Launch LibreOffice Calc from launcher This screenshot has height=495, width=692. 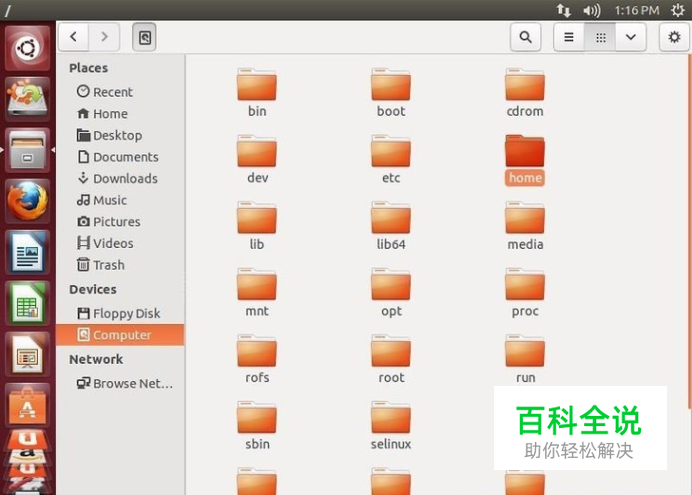(27, 304)
